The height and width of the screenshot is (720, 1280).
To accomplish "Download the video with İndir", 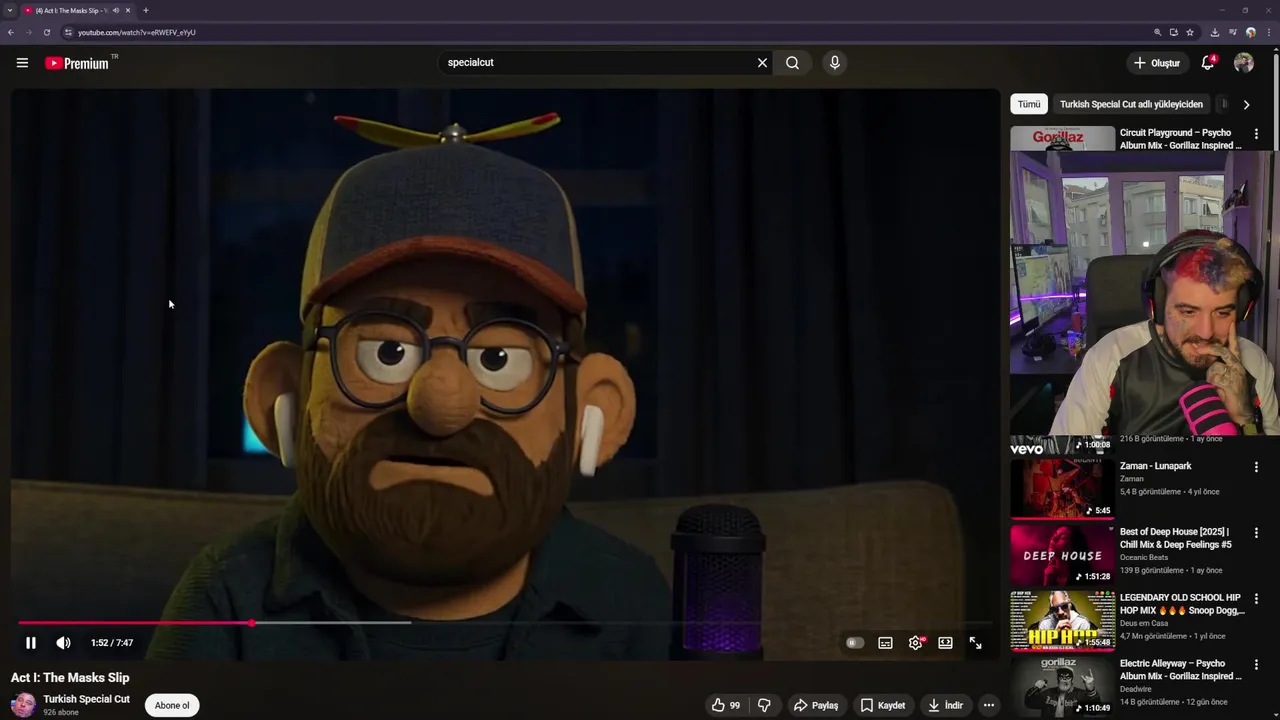I will [945, 705].
